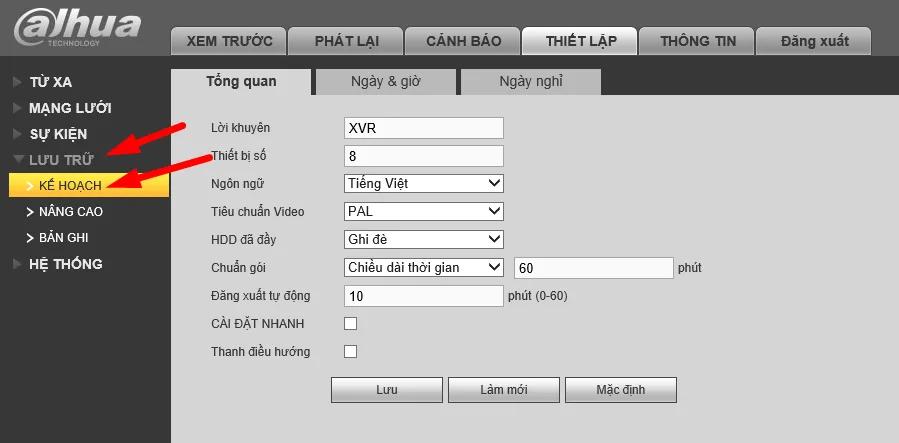Enable the CÀI ĐẶT NHANH checkbox

pyautogui.click(x=350, y=324)
